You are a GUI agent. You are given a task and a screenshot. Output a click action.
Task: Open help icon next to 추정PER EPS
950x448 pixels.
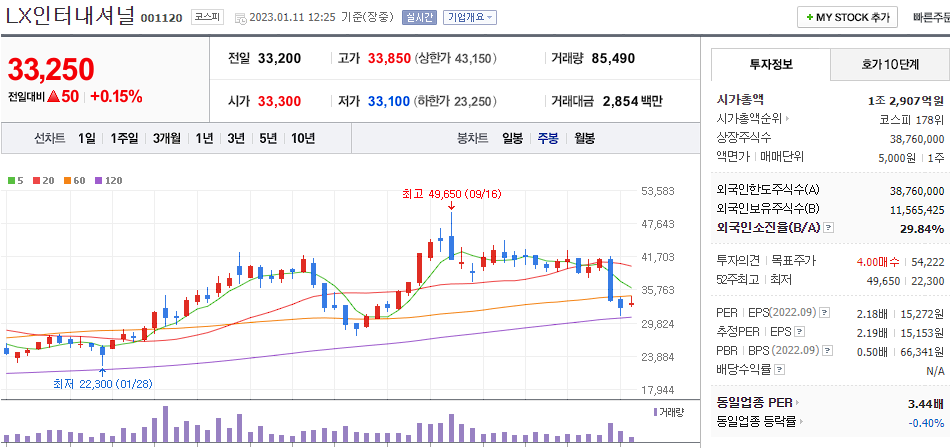[x=800, y=332]
